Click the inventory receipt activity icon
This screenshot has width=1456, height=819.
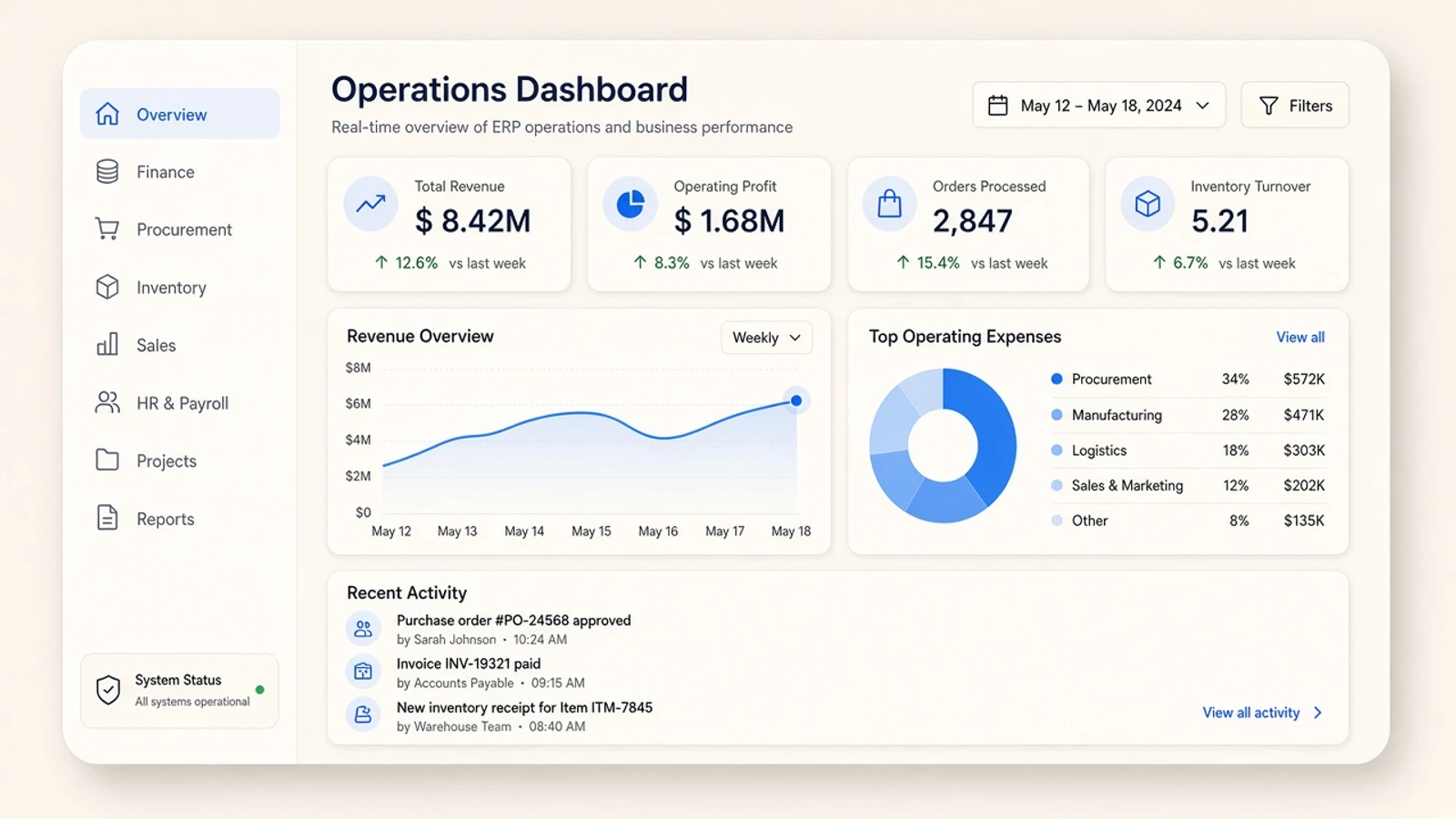(x=363, y=715)
